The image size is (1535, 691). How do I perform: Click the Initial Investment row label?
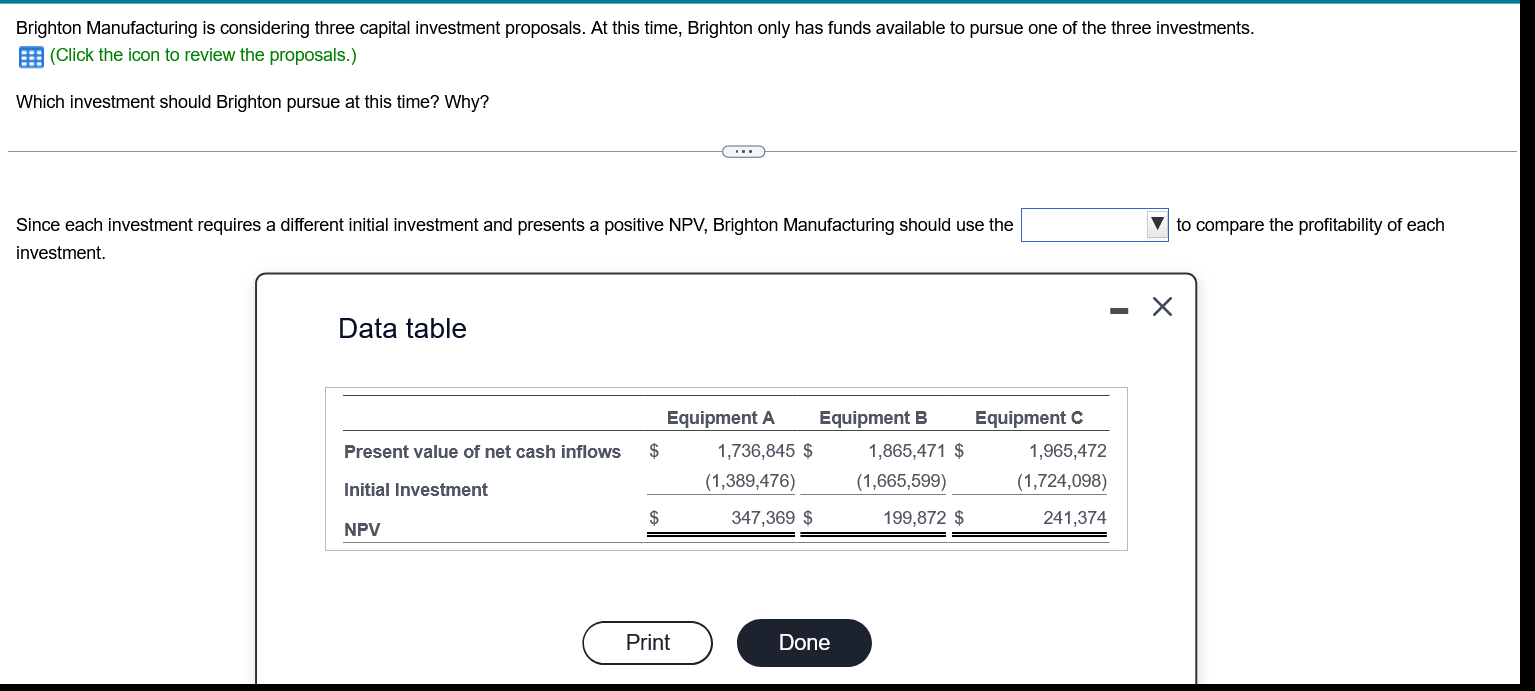(416, 490)
